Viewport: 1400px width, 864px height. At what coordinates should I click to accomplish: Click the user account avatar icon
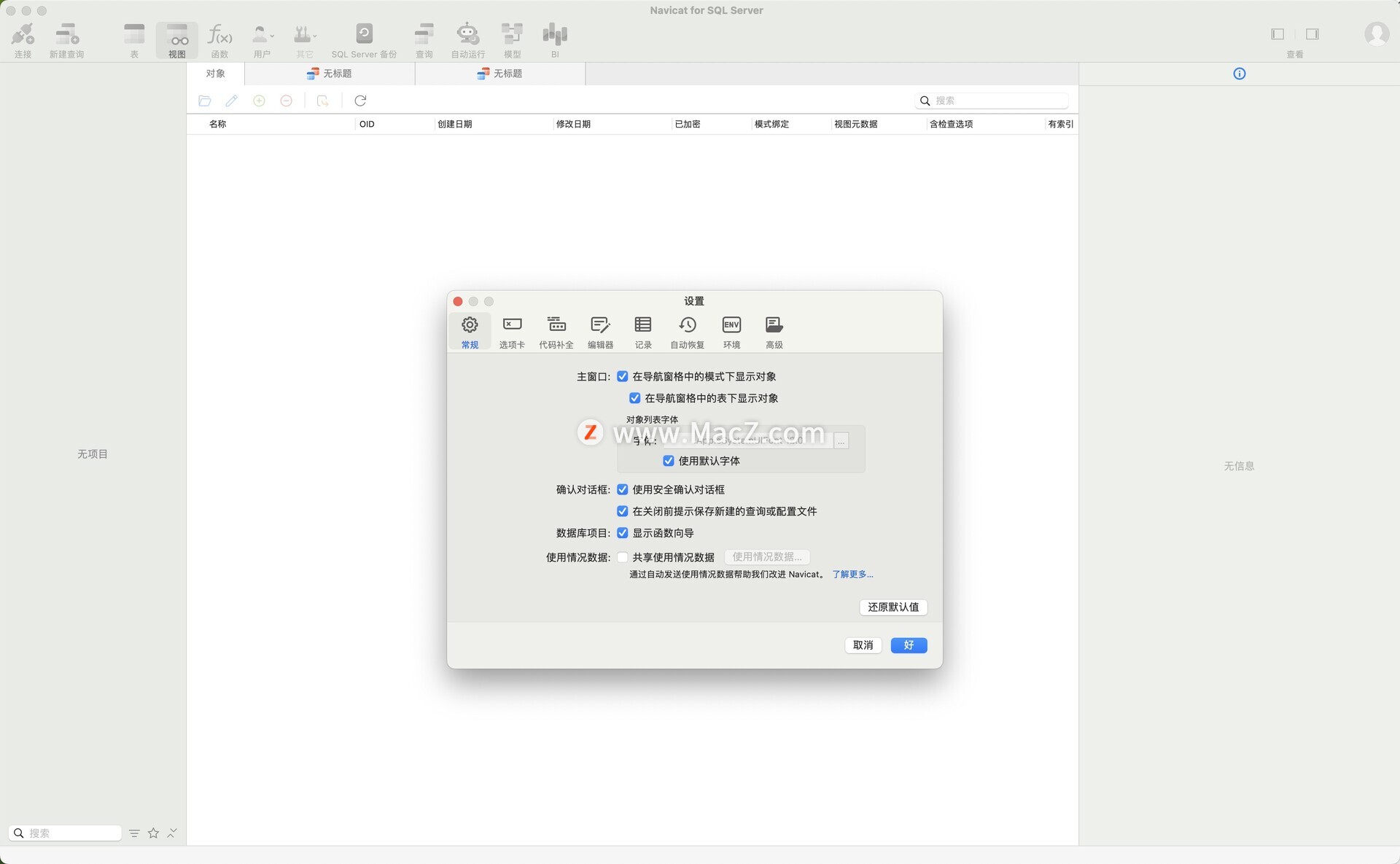tap(1376, 34)
